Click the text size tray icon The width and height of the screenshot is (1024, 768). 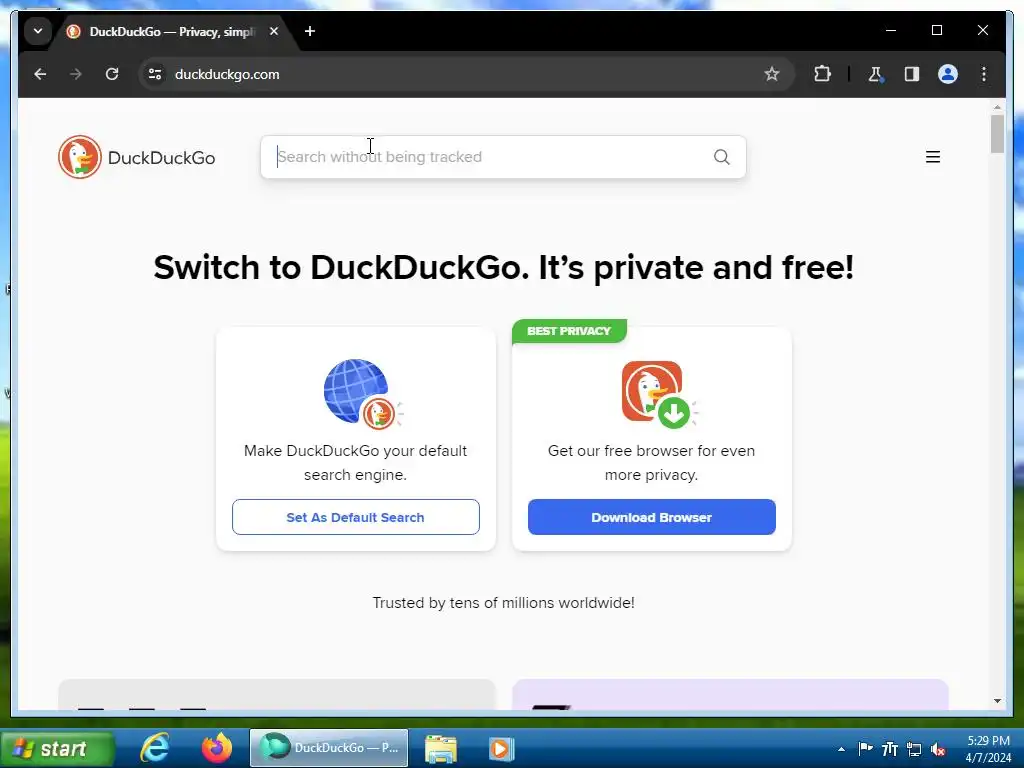coord(889,749)
